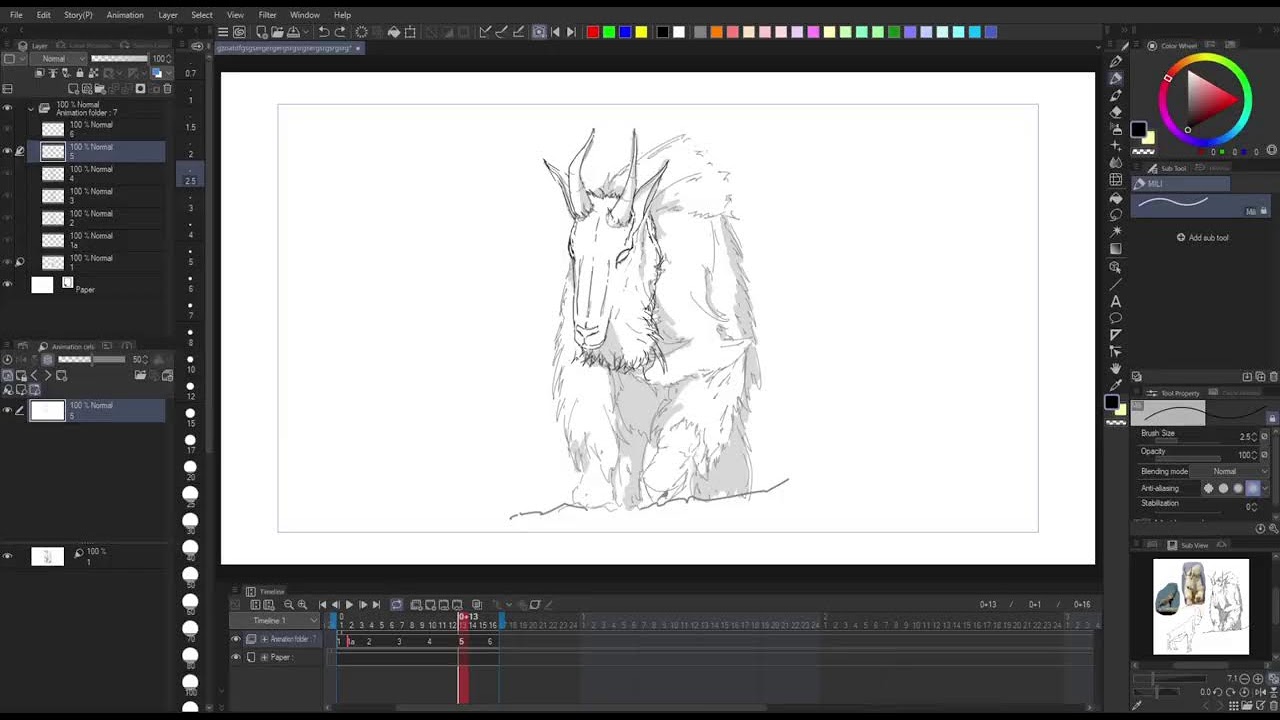The height and width of the screenshot is (720, 1280).
Task: Open the Edit menu
Action: (x=44, y=15)
